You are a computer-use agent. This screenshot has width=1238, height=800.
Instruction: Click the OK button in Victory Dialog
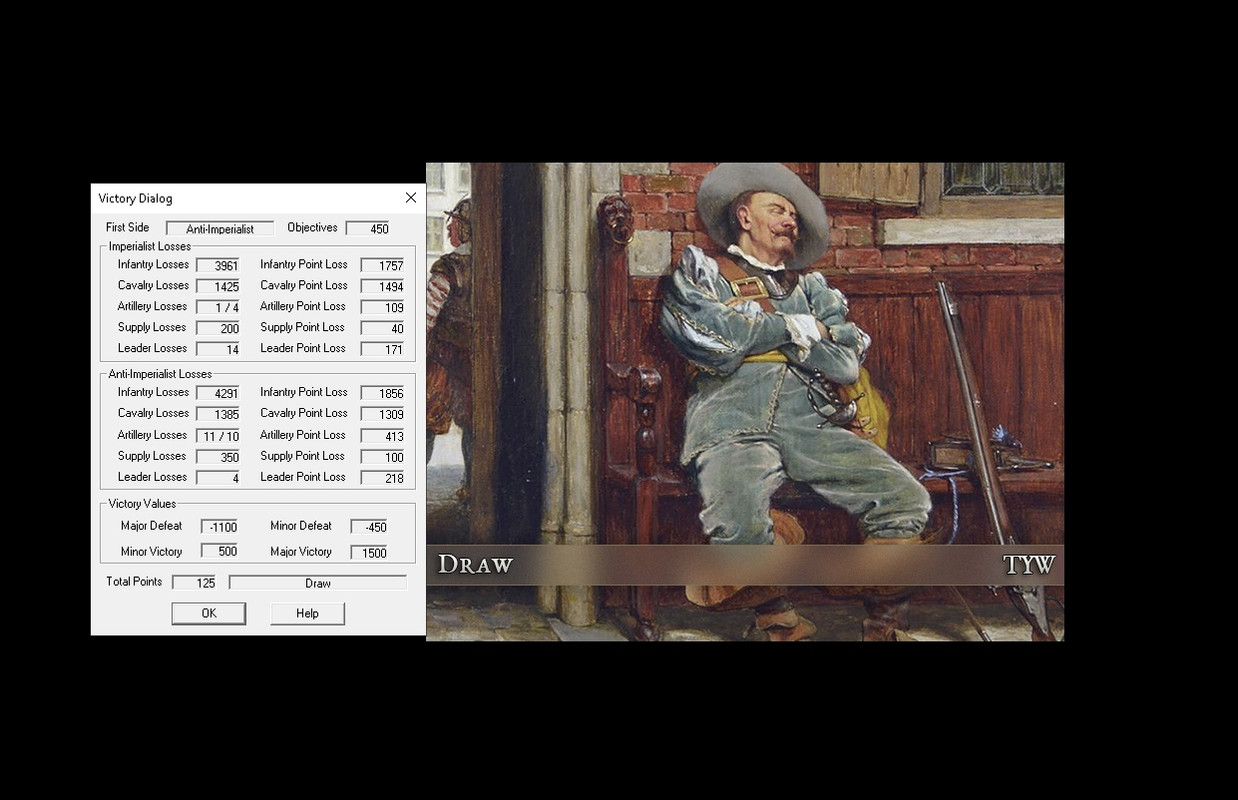pyautogui.click(x=208, y=613)
